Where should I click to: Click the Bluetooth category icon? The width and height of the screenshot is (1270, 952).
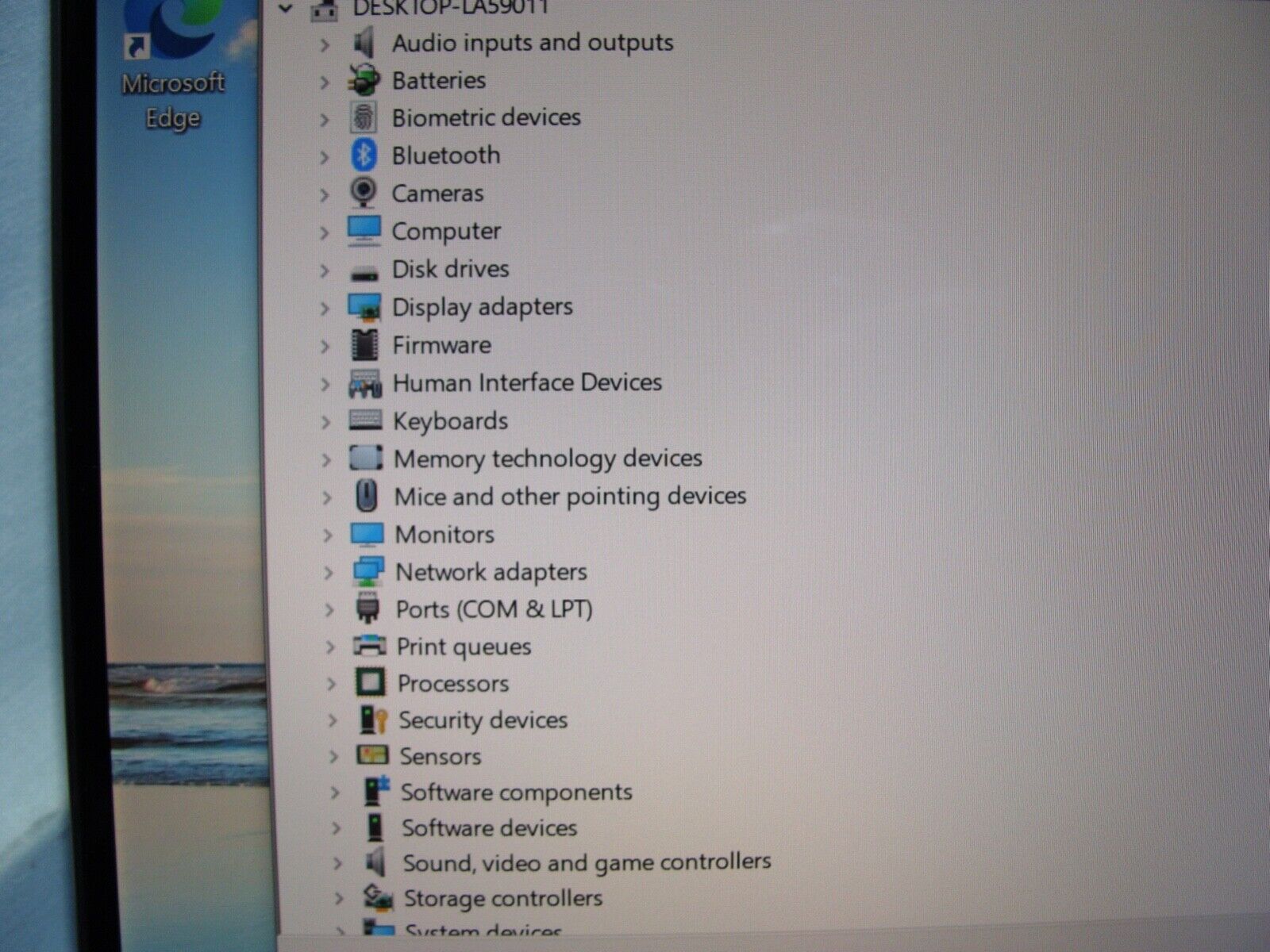(364, 155)
